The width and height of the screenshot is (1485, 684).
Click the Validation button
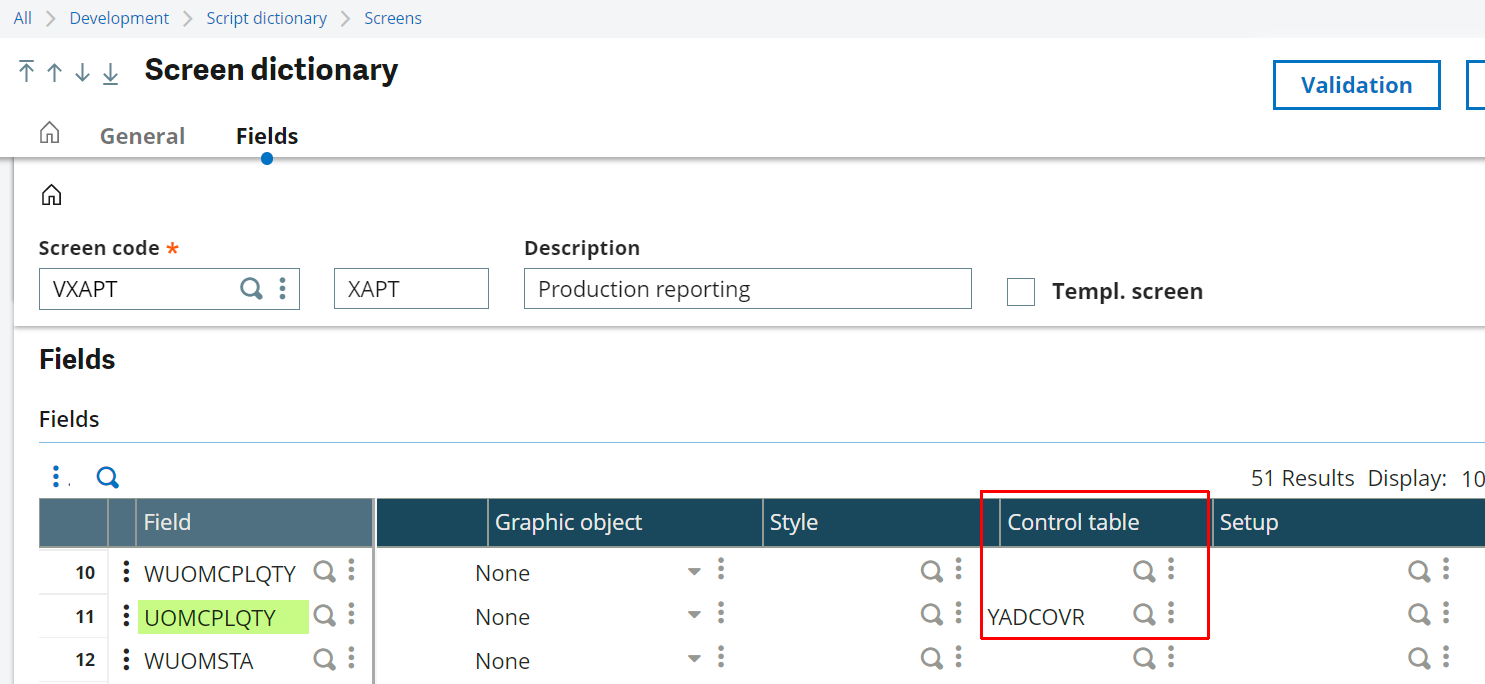[x=1356, y=85]
